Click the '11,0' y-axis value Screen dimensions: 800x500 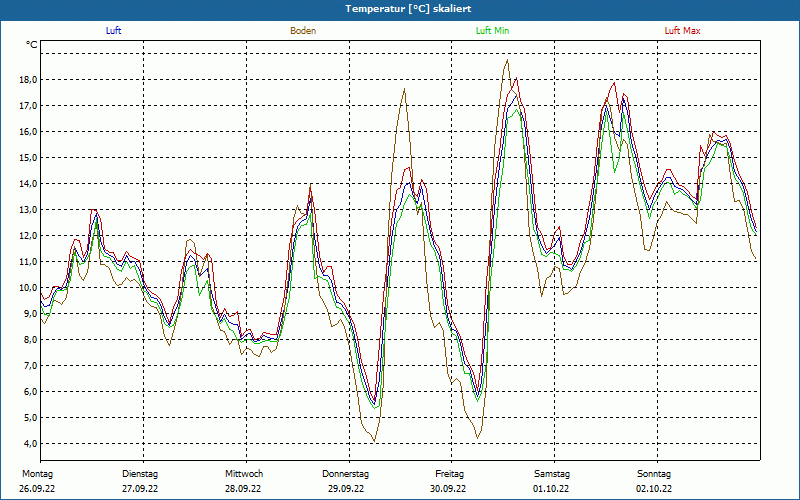point(29,262)
